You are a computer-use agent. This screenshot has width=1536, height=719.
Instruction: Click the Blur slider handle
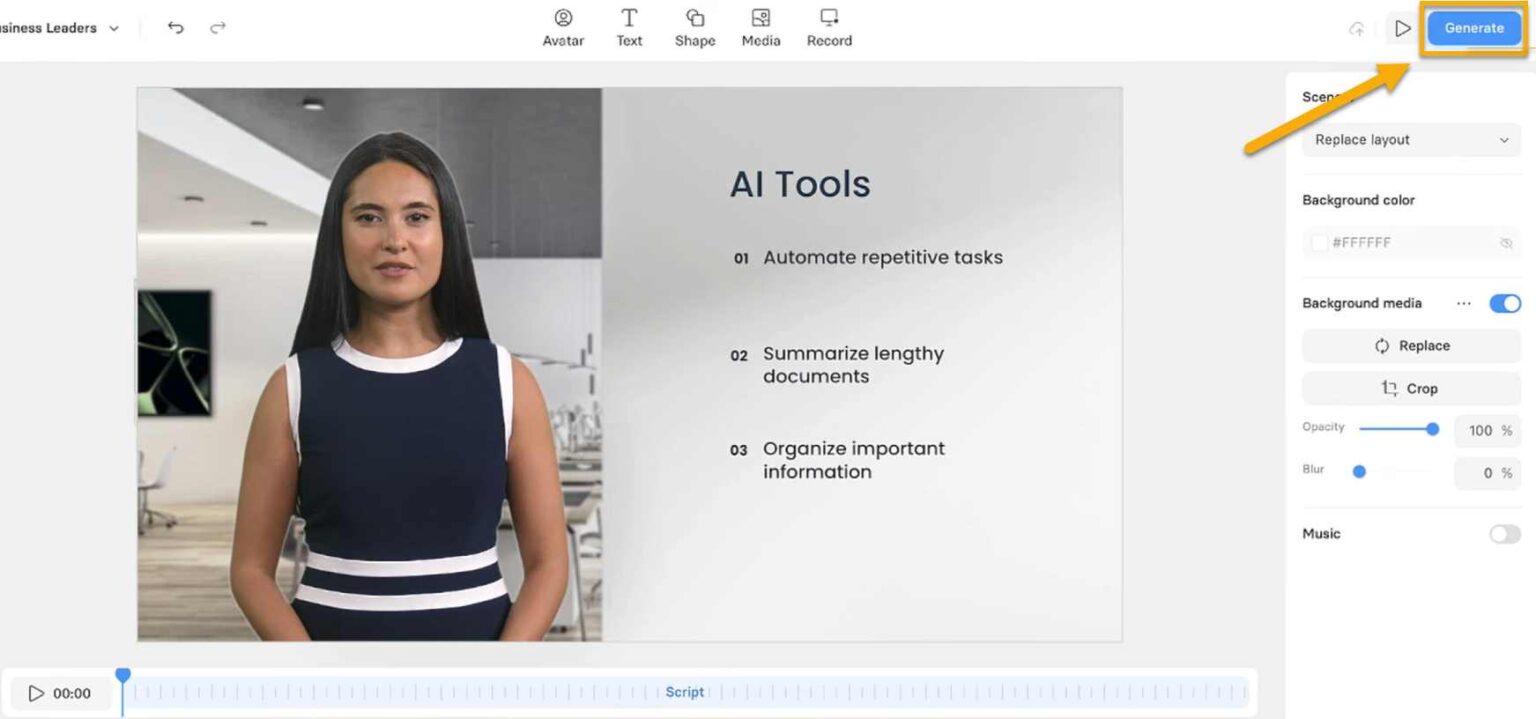point(1359,472)
